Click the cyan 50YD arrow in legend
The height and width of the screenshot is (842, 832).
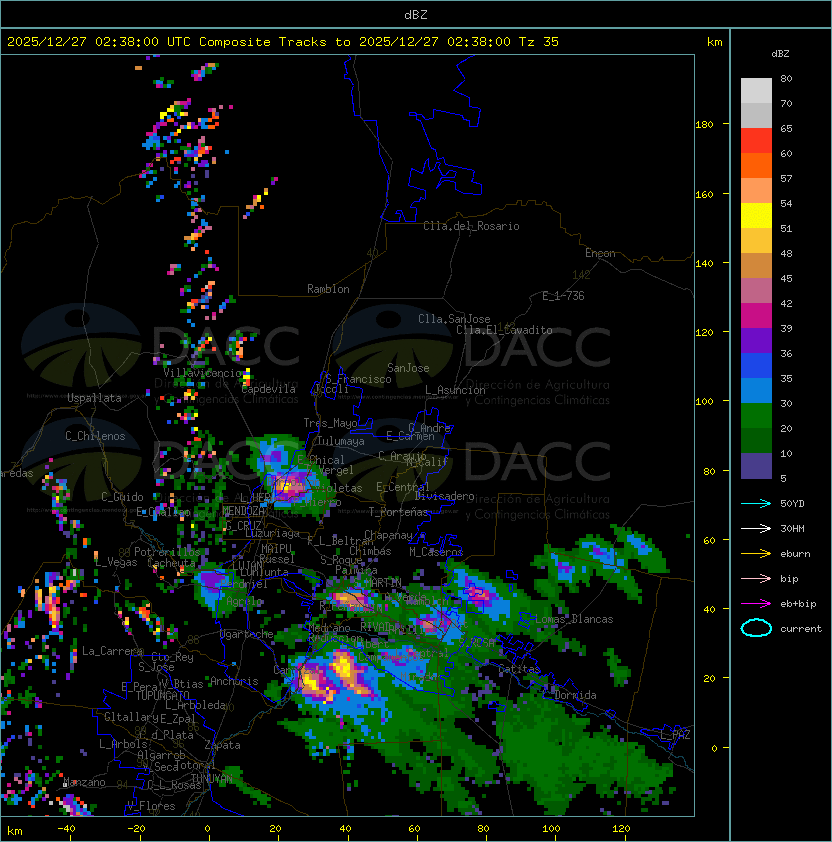coord(756,503)
